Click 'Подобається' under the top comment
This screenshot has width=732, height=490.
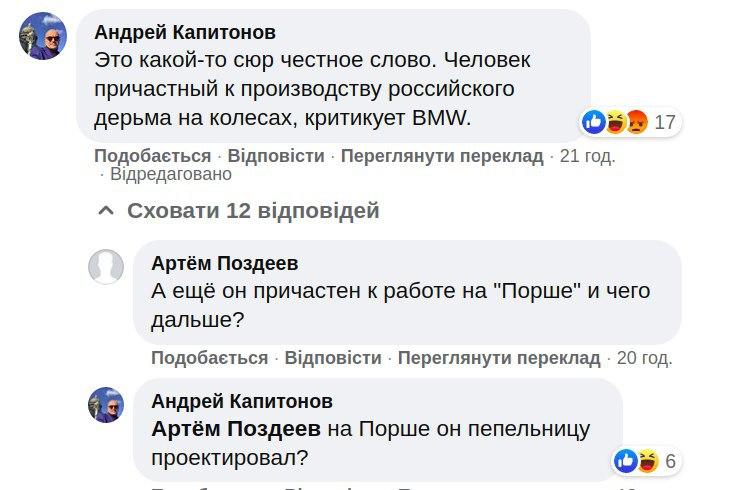pos(152,156)
